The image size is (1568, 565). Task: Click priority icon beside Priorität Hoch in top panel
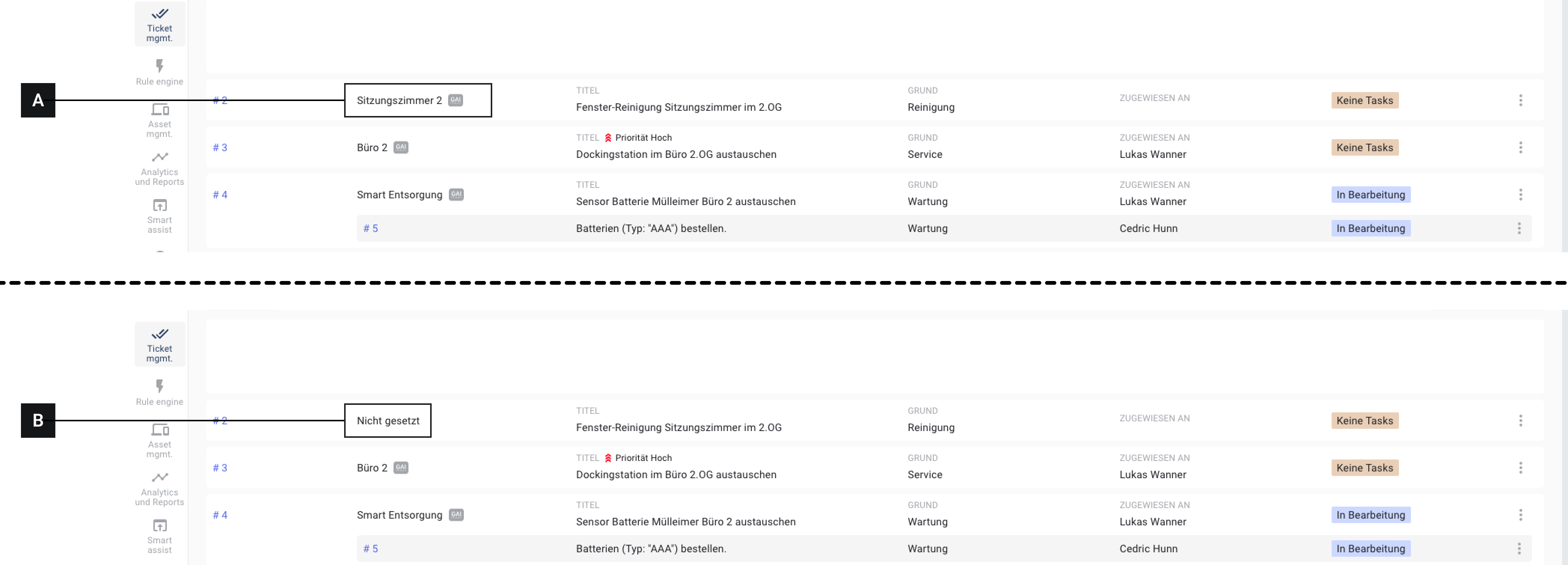pyautogui.click(x=607, y=138)
